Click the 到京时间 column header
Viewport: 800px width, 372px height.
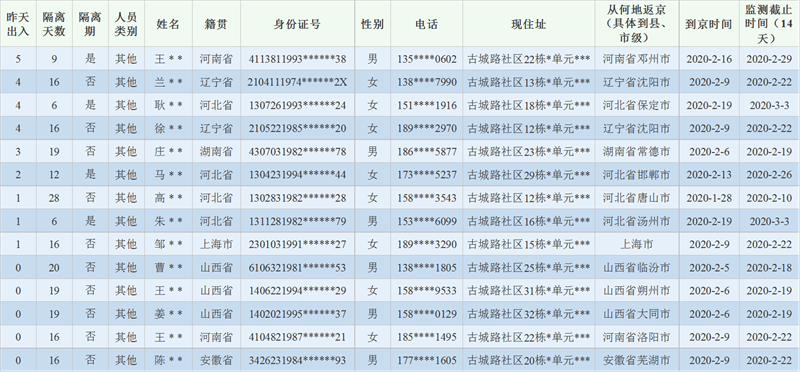pos(709,24)
